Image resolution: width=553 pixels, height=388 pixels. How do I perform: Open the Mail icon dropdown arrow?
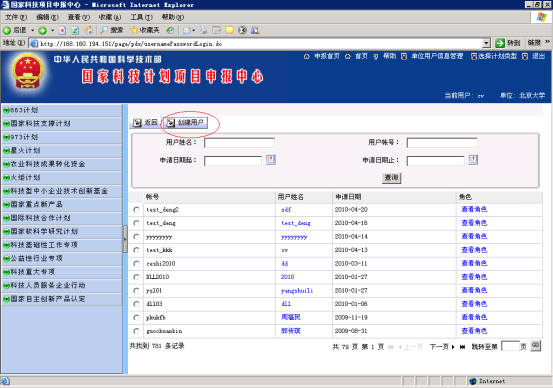tap(194, 30)
